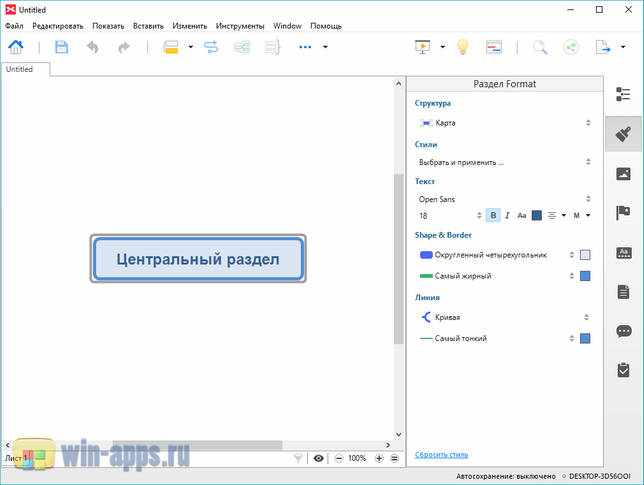Toggle italic text formatting
This screenshot has height=485, width=644.
tap(507, 215)
